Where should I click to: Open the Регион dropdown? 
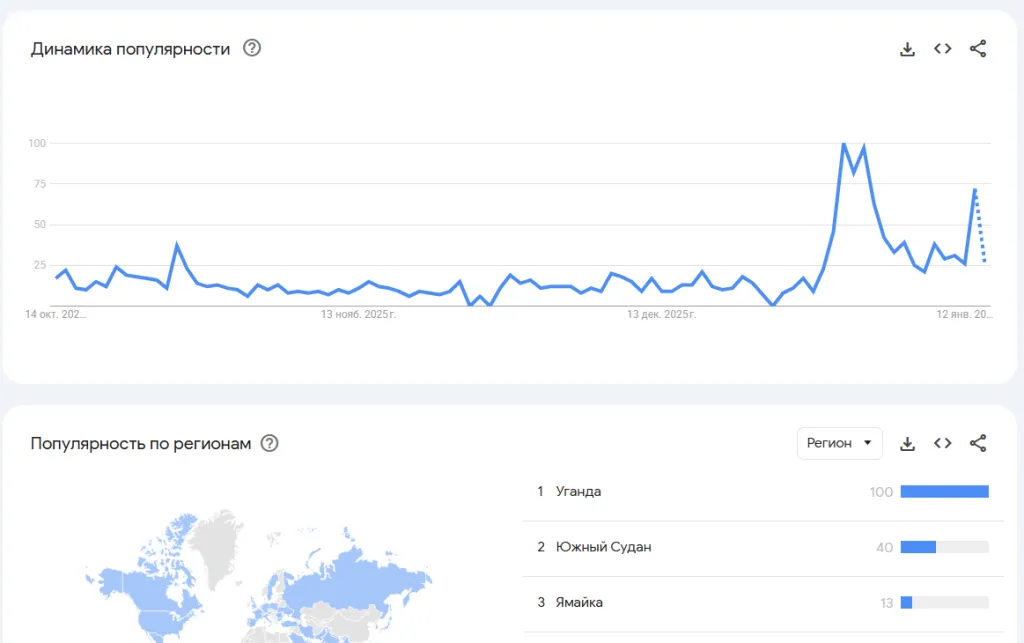pos(839,443)
